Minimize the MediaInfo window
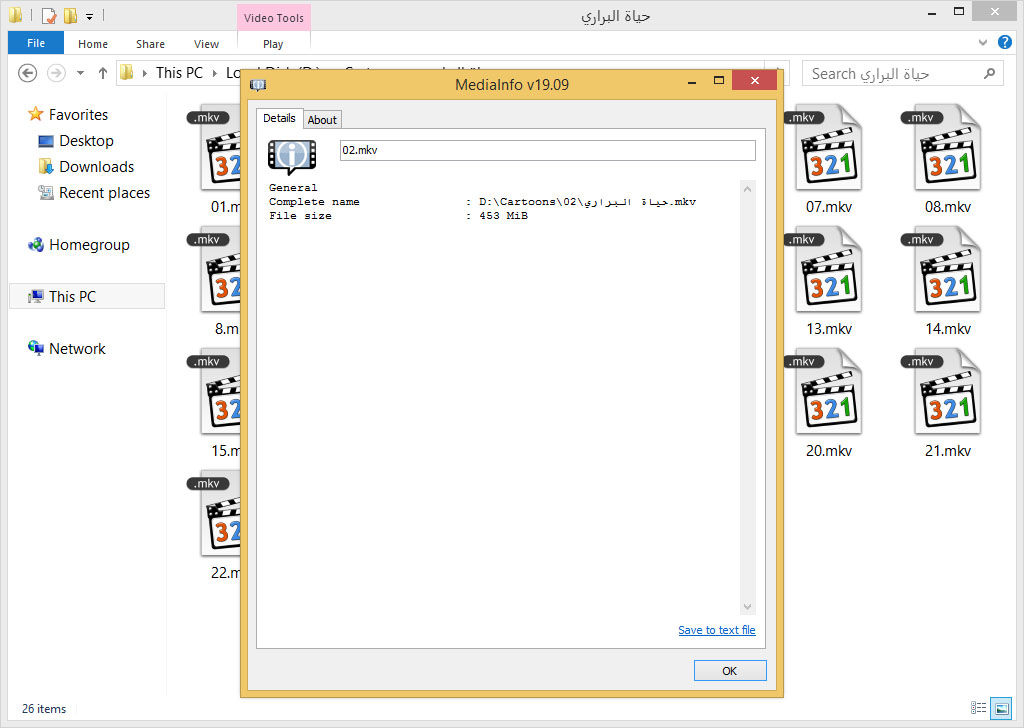The image size is (1024, 728). click(x=692, y=82)
